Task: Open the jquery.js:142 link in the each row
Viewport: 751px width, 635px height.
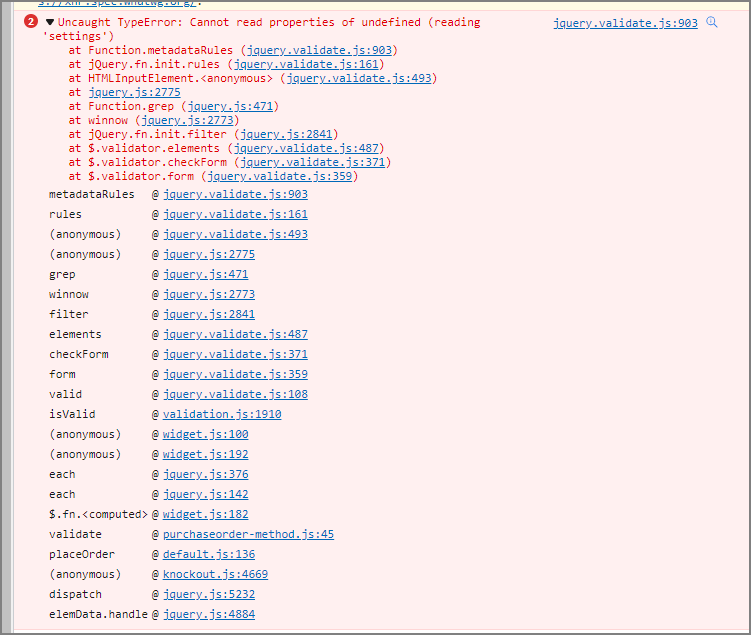Action: 205,494
